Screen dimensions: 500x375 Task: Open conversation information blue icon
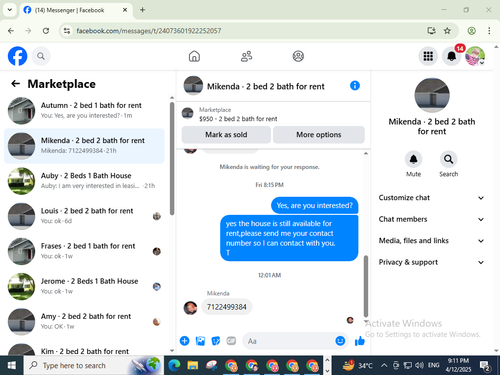355,86
